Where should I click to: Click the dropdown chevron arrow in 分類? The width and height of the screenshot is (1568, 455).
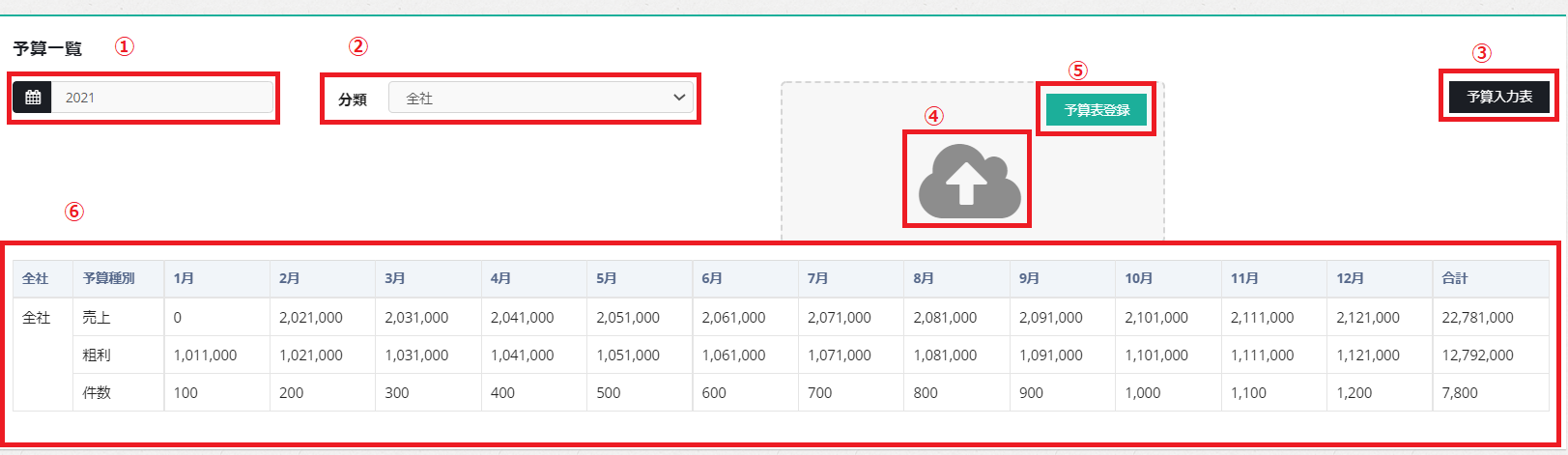(679, 98)
